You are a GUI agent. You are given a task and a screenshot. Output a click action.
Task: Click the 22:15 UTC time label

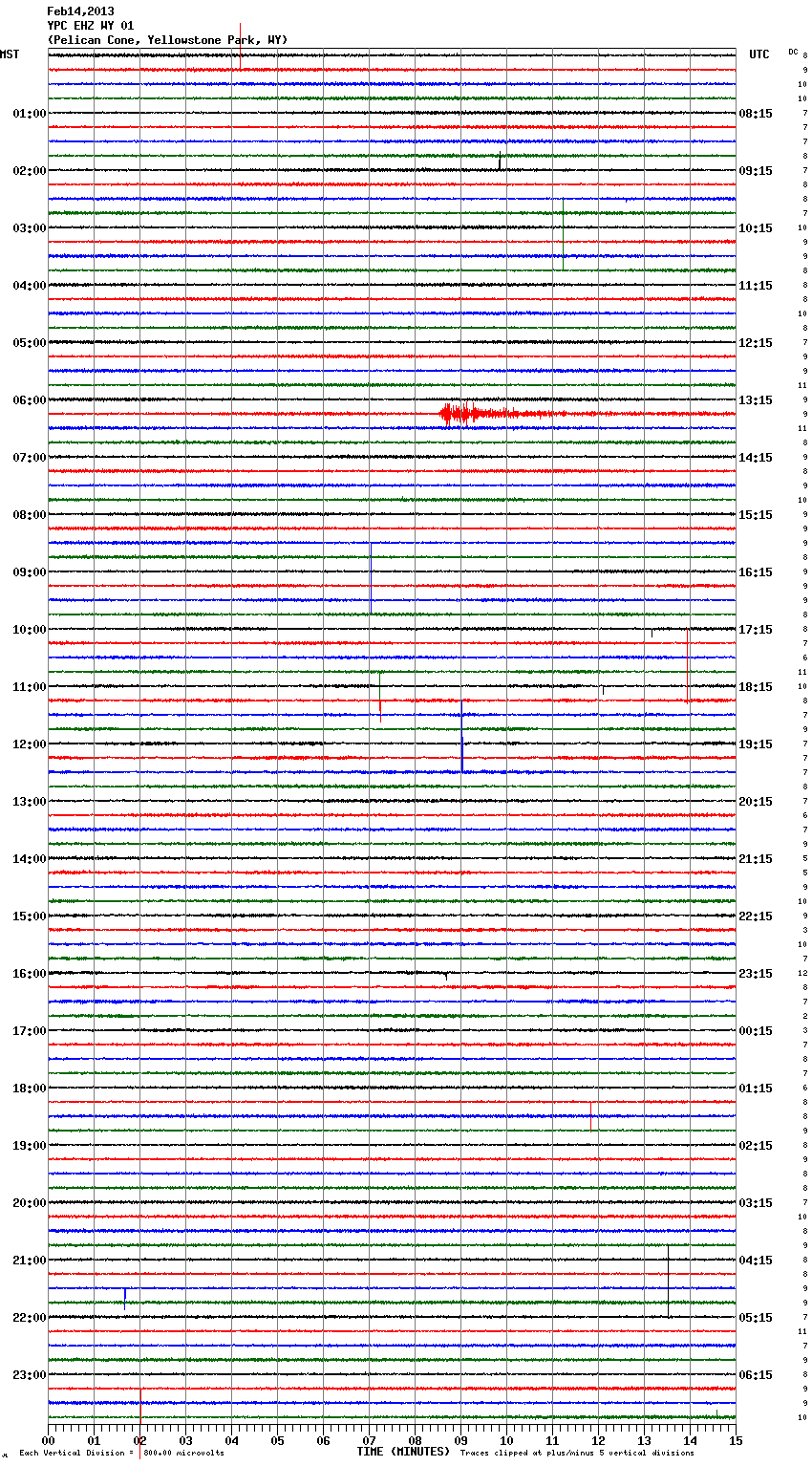[x=756, y=916]
